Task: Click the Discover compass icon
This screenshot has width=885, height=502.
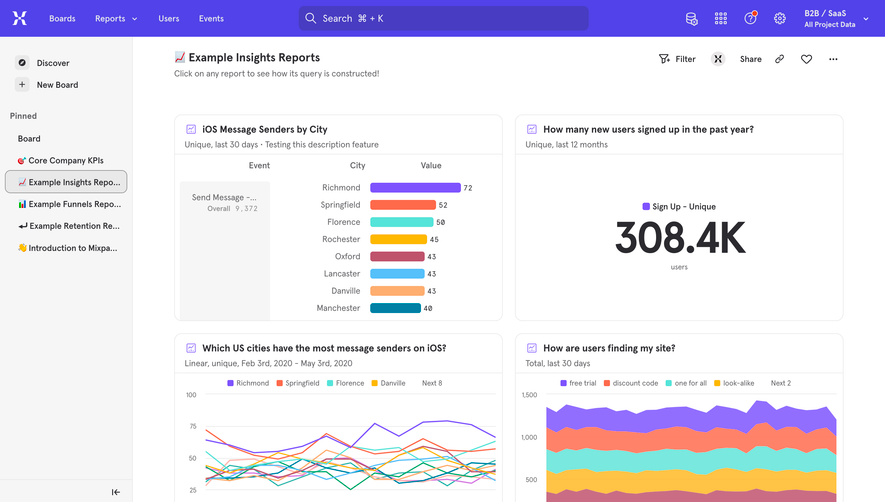Action: click(22, 63)
